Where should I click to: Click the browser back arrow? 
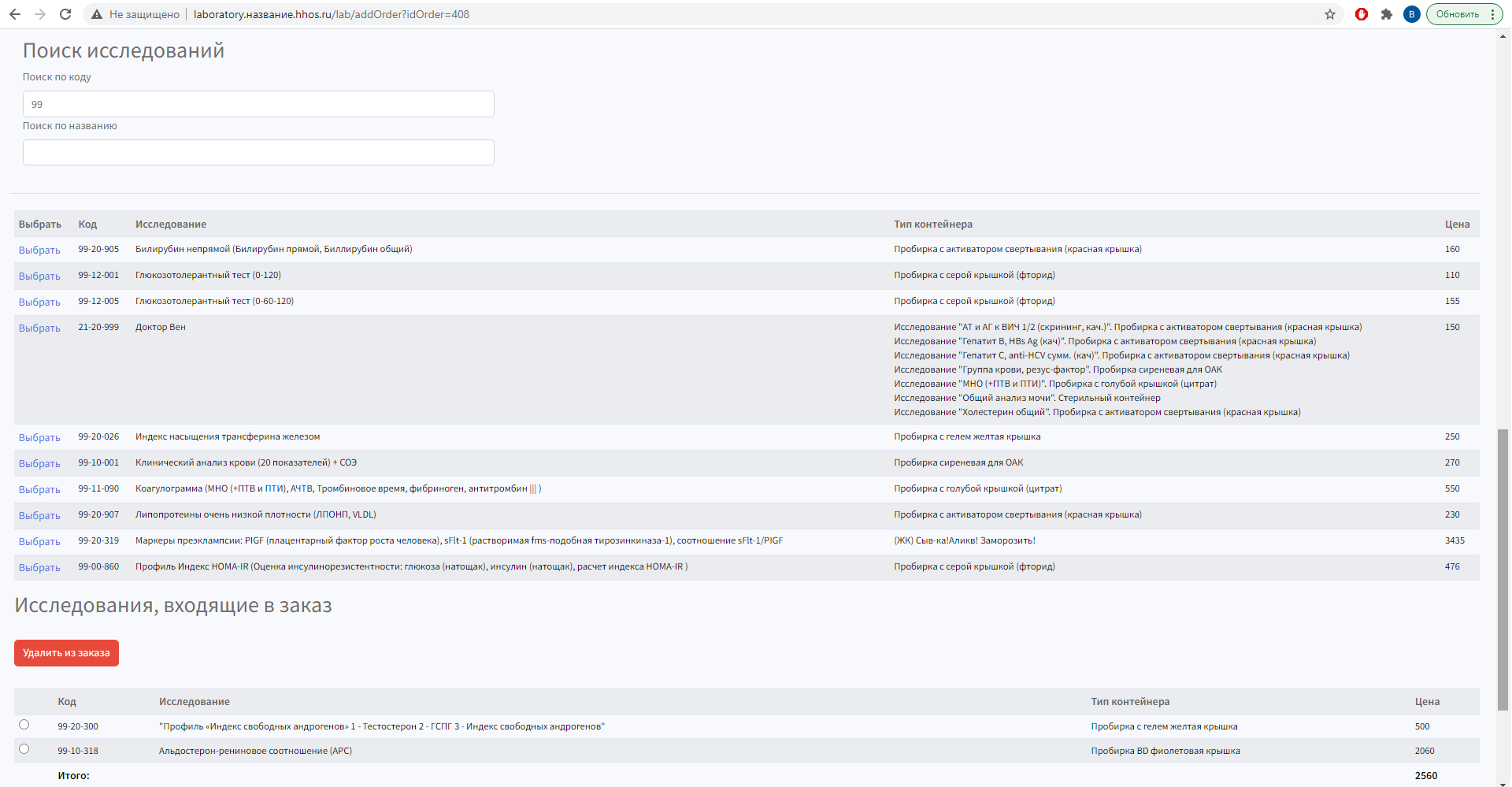pyautogui.click(x=15, y=14)
